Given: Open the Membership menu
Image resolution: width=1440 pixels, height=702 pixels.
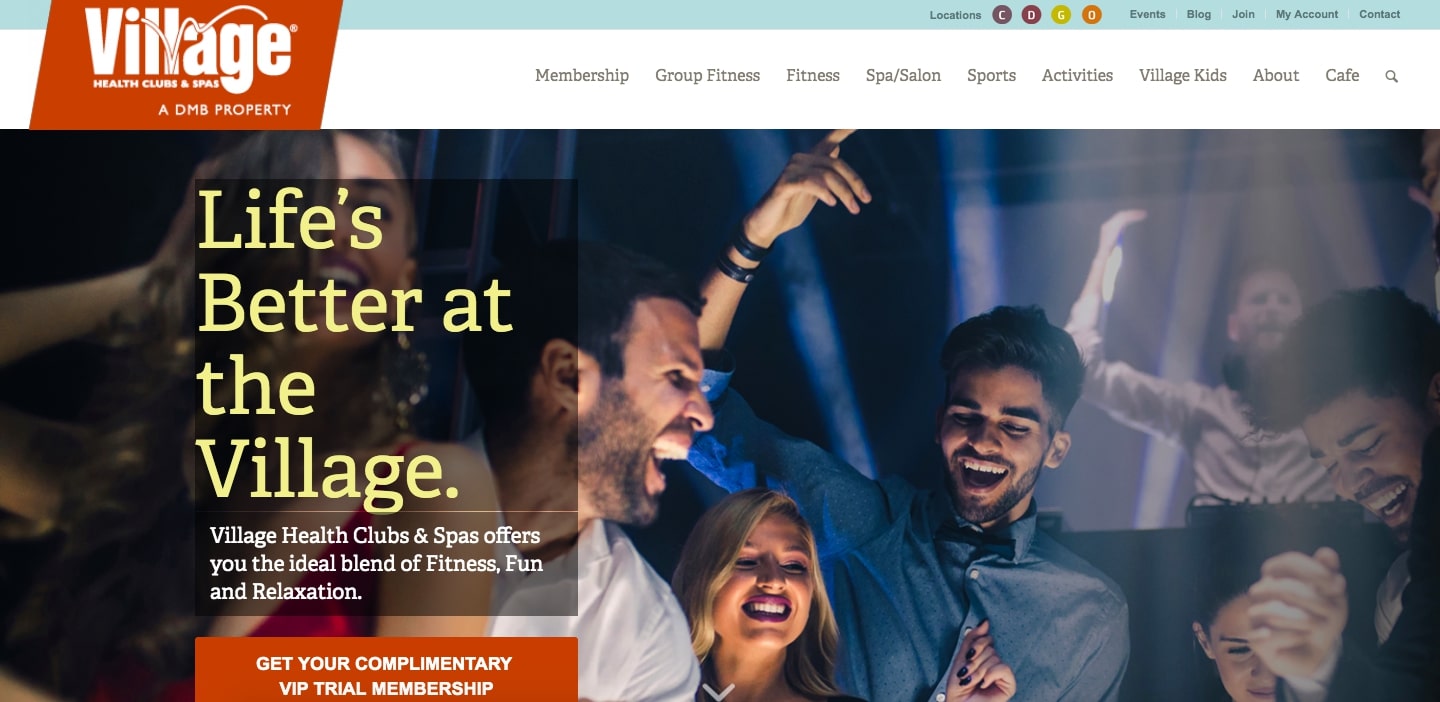Looking at the screenshot, I should point(582,75).
